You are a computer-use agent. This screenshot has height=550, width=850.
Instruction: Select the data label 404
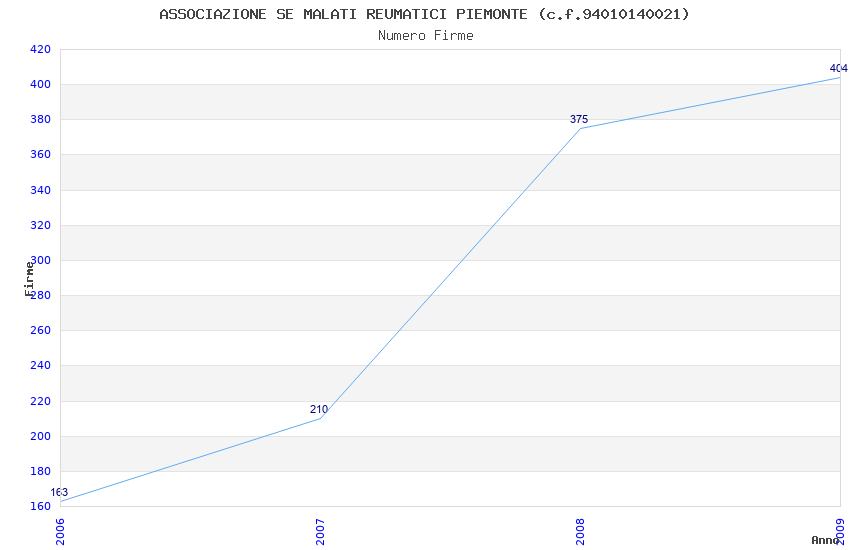(x=839, y=68)
